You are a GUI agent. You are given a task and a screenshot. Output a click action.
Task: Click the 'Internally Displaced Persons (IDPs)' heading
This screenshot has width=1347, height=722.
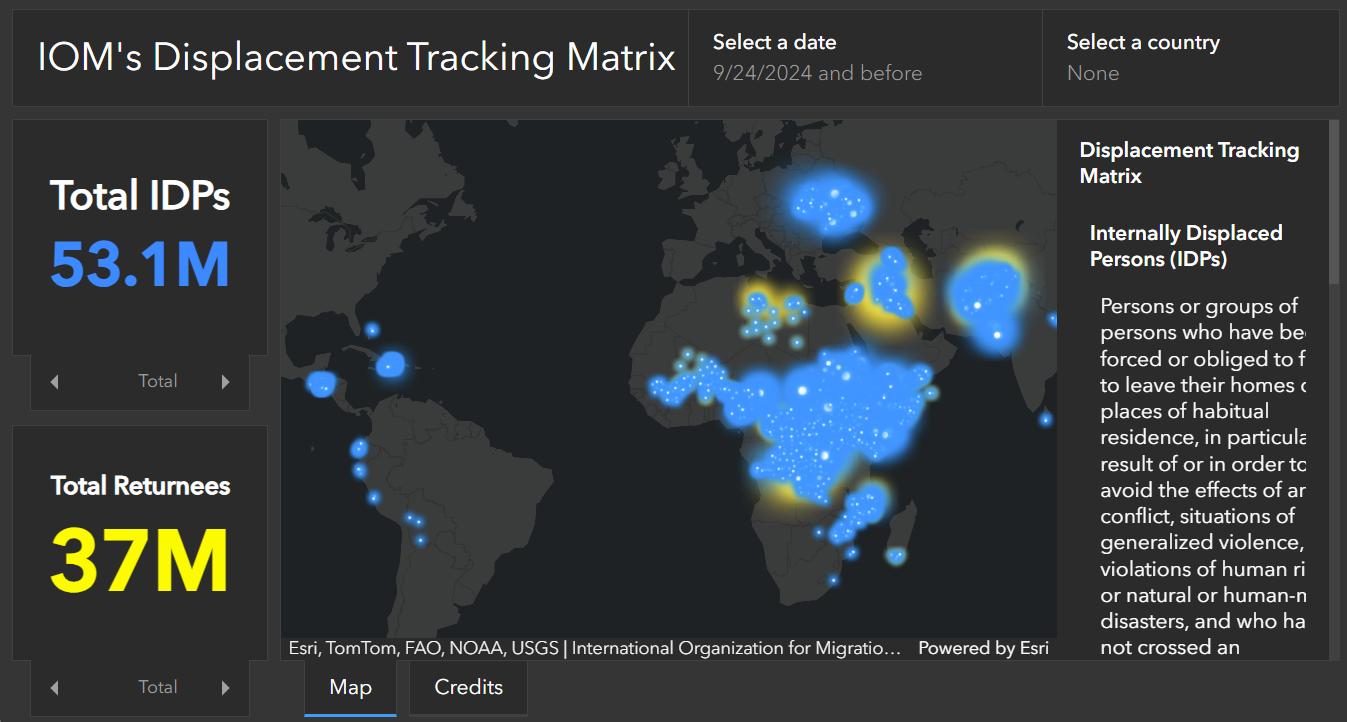click(x=1186, y=245)
